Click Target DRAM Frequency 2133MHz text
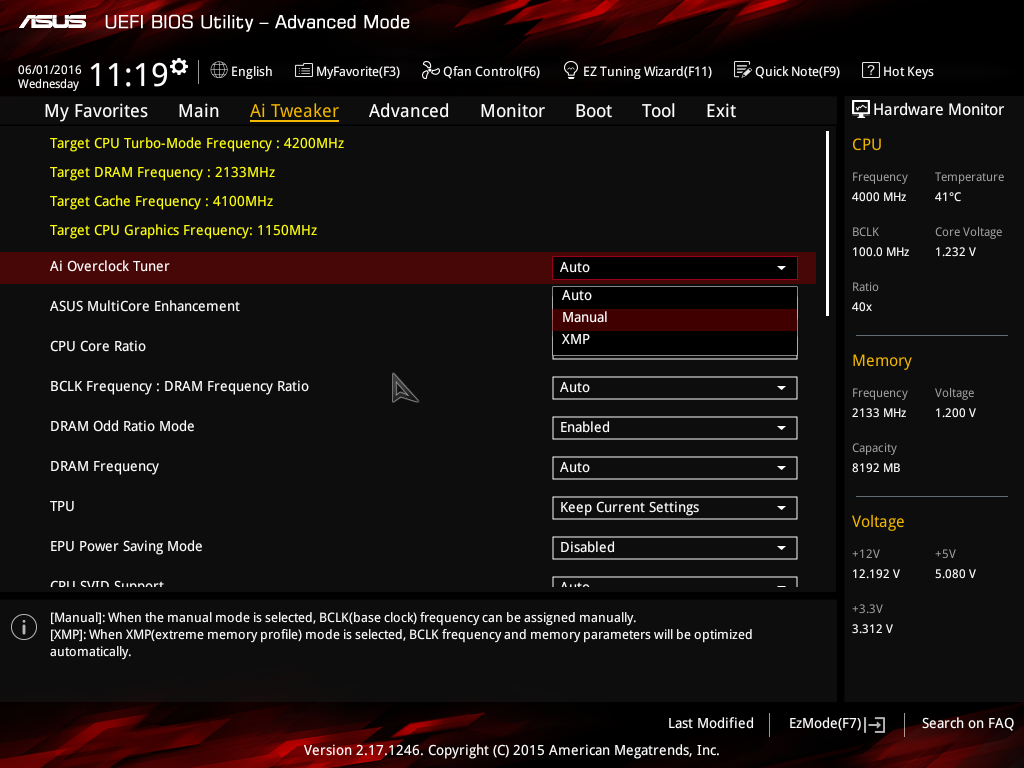This screenshot has height=768, width=1024. (x=163, y=172)
